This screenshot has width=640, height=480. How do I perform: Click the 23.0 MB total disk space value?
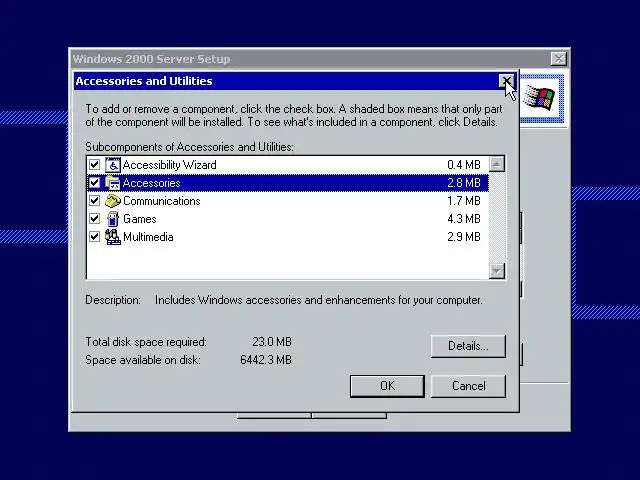tap(272, 342)
